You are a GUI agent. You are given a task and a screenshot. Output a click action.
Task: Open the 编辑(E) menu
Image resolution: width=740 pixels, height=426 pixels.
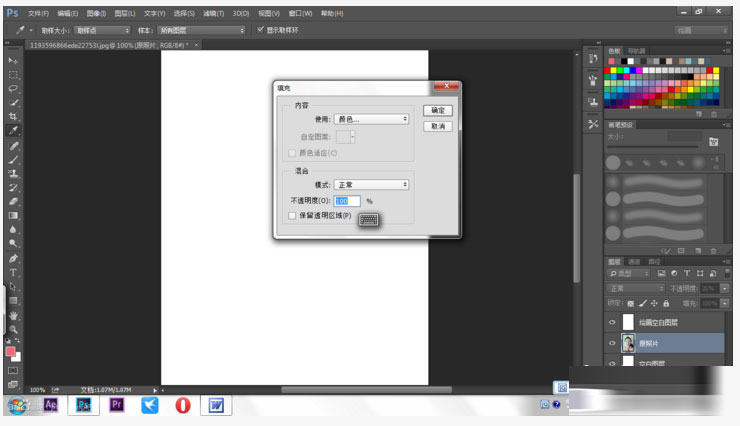click(67, 13)
